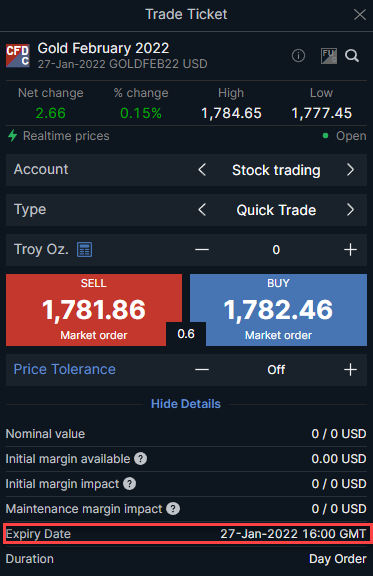Increase Price Tolerance with plus
The height and width of the screenshot is (576, 373).
pos(350,370)
